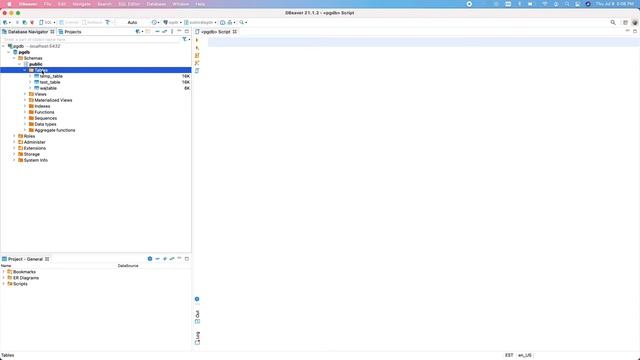640x360 pixels.
Task: Show the Log panel from side bar
Action: (198, 338)
